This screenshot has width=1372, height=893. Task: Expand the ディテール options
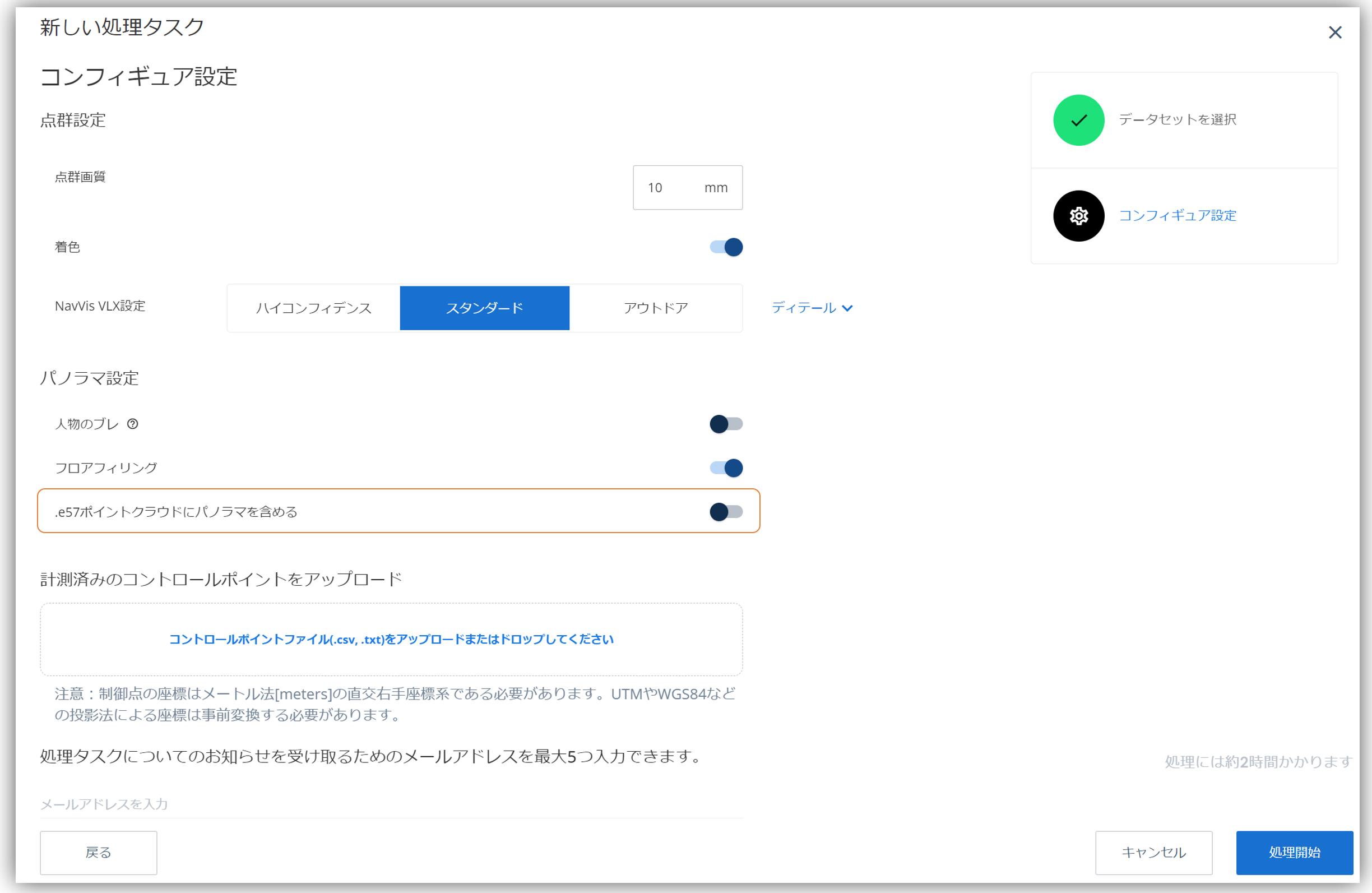pos(813,308)
